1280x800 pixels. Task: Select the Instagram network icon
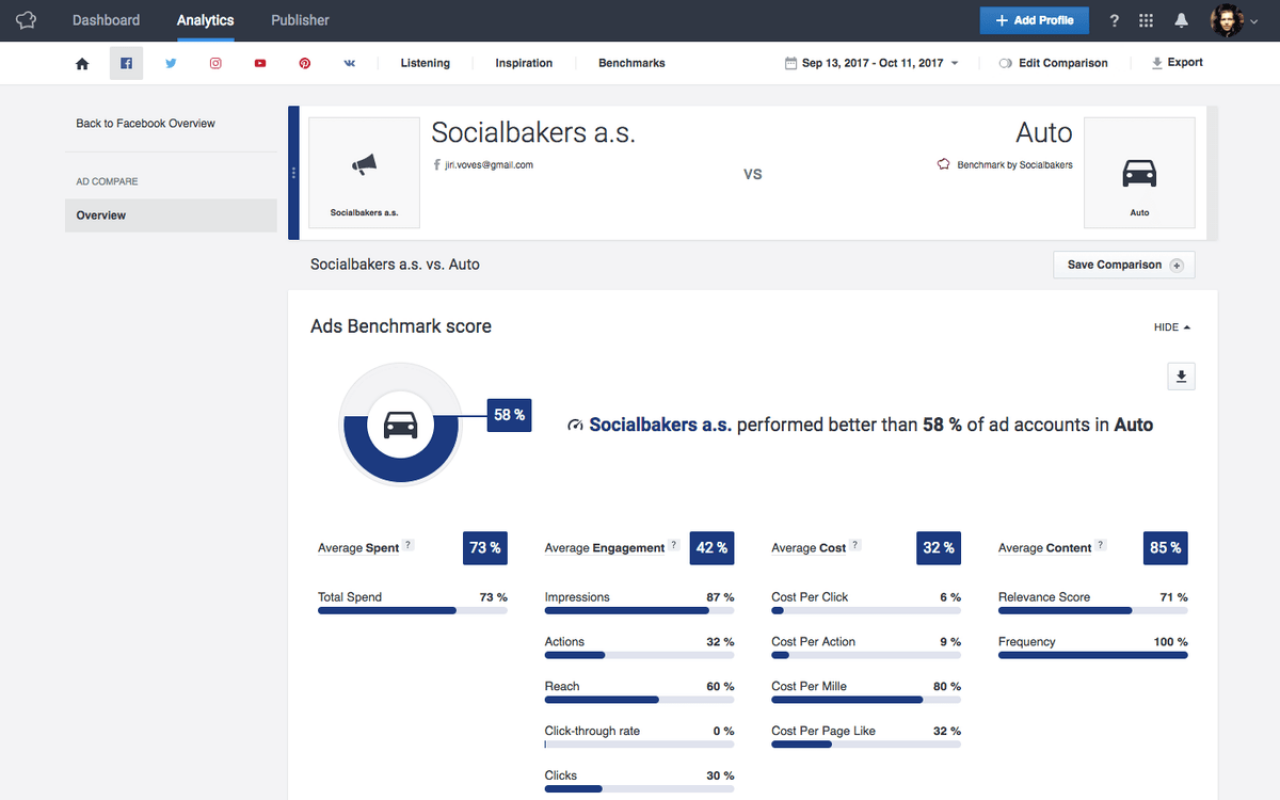pyautogui.click(x=215, y=63)
